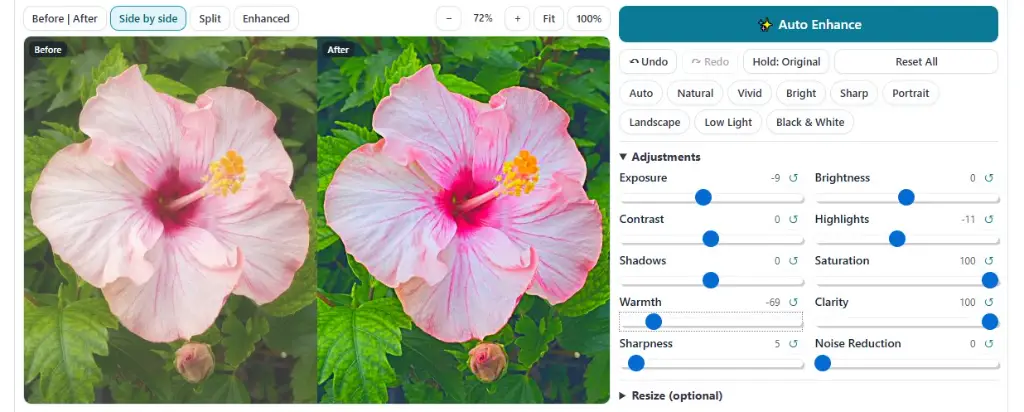1024x412 pixels.
Task: Apply the Natural preset
Action: tap(695, 93)
